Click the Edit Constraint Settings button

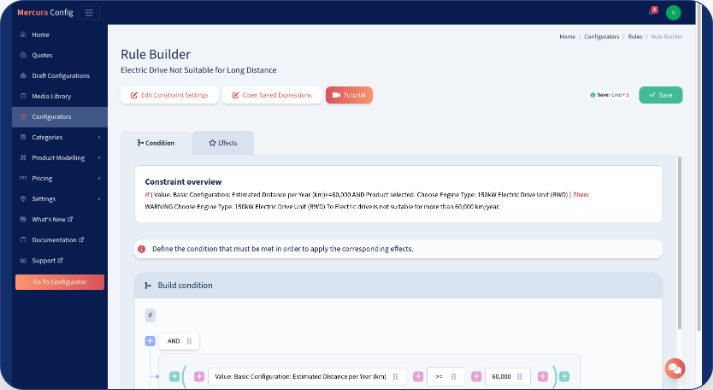(x=170, y=95)
